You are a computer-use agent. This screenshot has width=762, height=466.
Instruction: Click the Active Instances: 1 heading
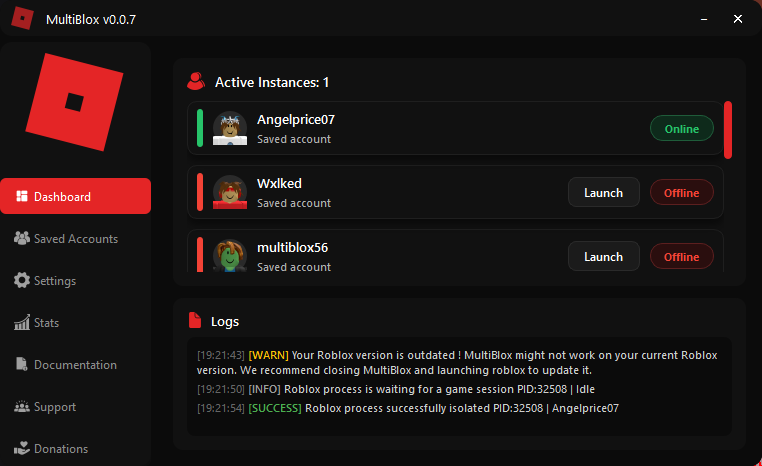pyautogui.click(x=272, y=83)
